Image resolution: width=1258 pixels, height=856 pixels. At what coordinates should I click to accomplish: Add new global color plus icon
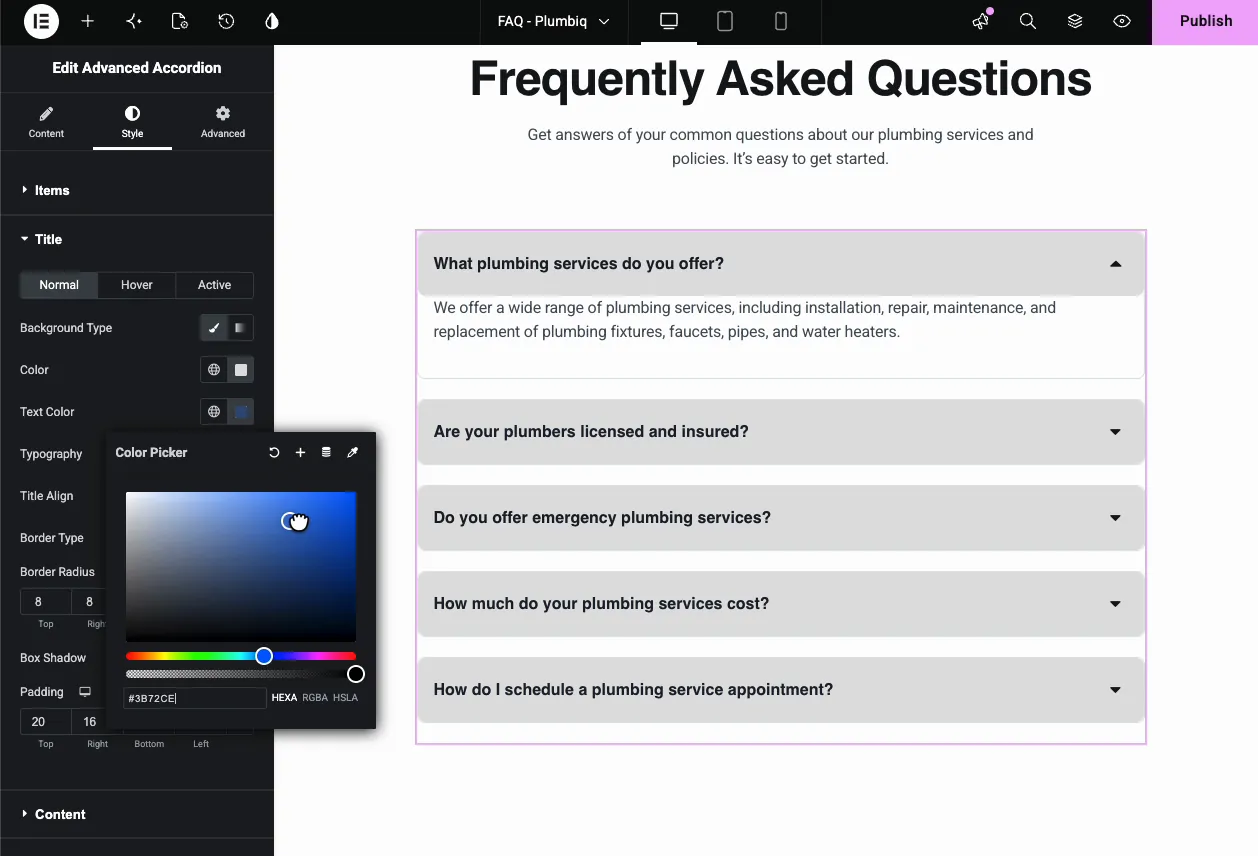300,453
